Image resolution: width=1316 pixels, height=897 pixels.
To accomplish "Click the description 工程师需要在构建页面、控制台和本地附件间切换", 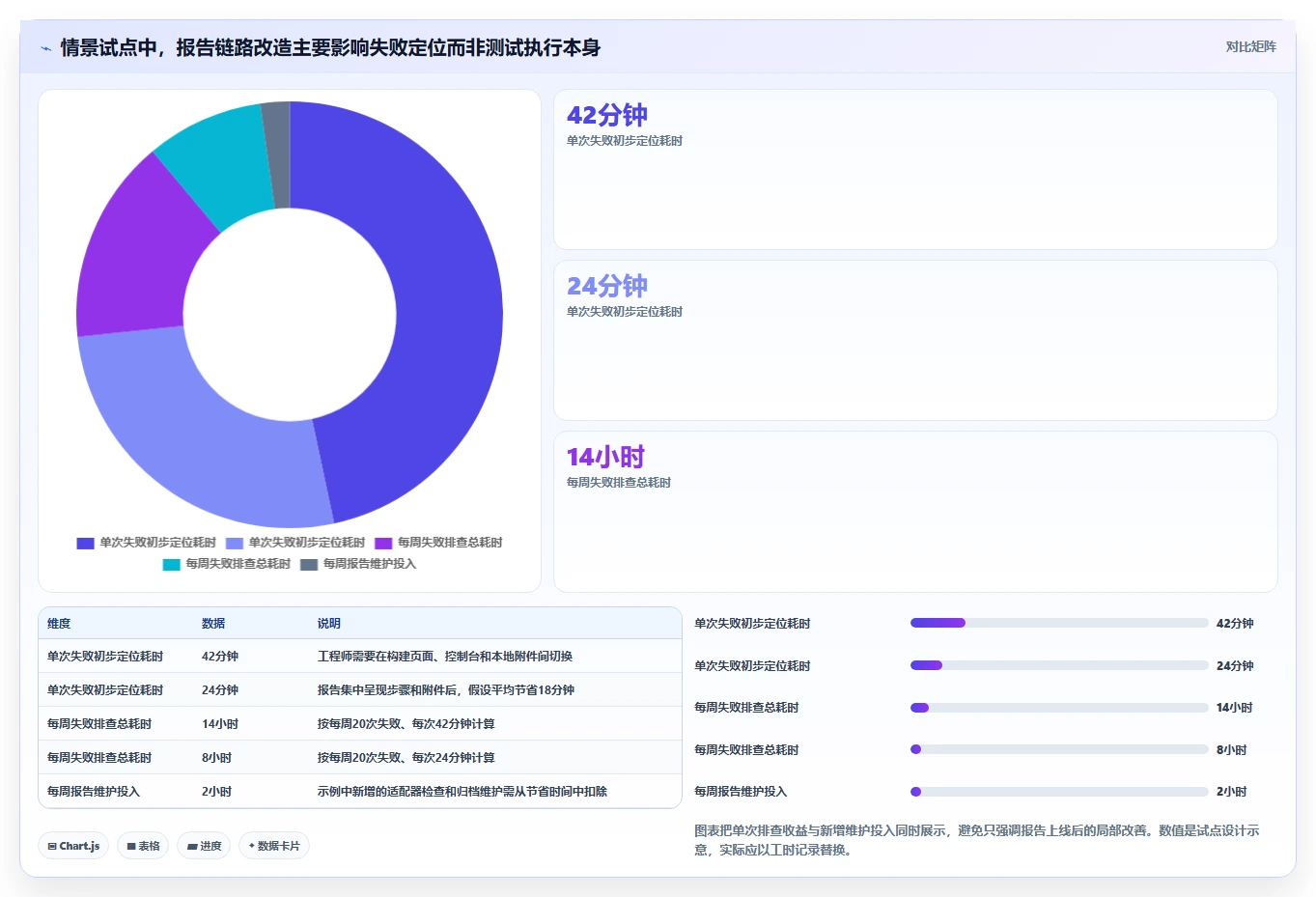I will (x=445, y=657).
